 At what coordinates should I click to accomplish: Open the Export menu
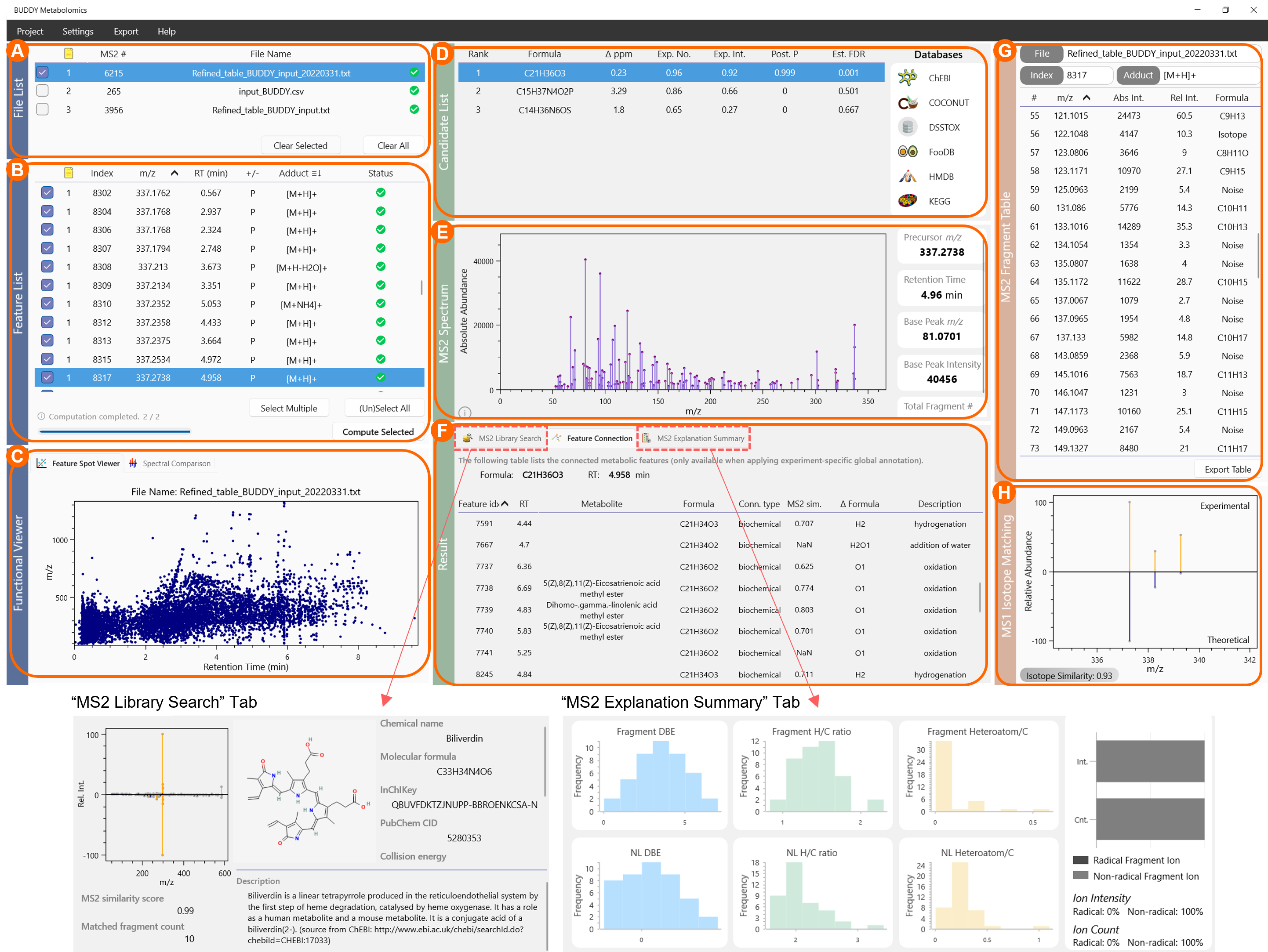(126, 32)
